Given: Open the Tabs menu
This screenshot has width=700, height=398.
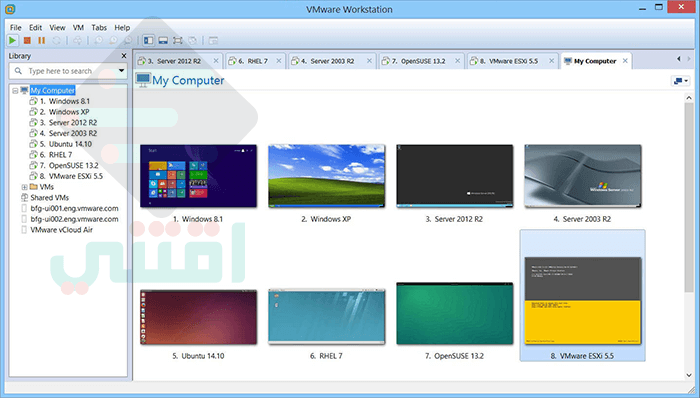Looking at the screenshot, I should [x=99, y=27].
